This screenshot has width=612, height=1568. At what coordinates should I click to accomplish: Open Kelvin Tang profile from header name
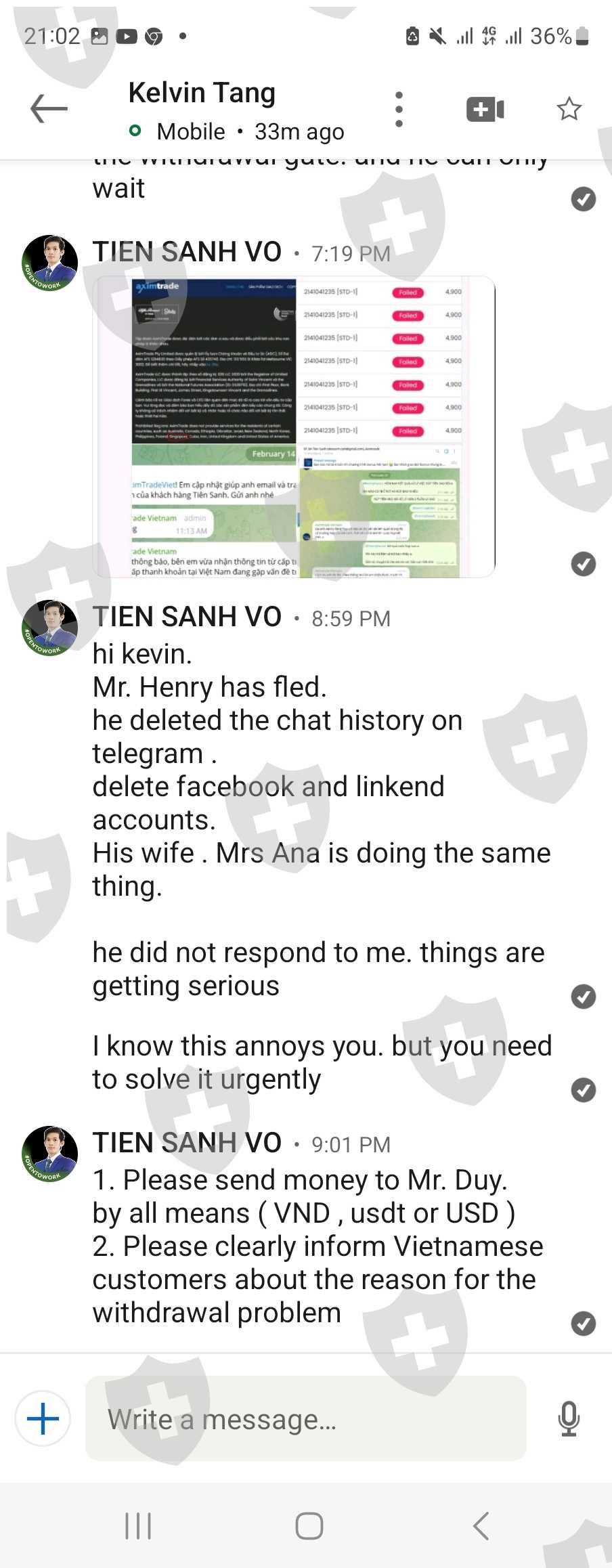[202, 93]
